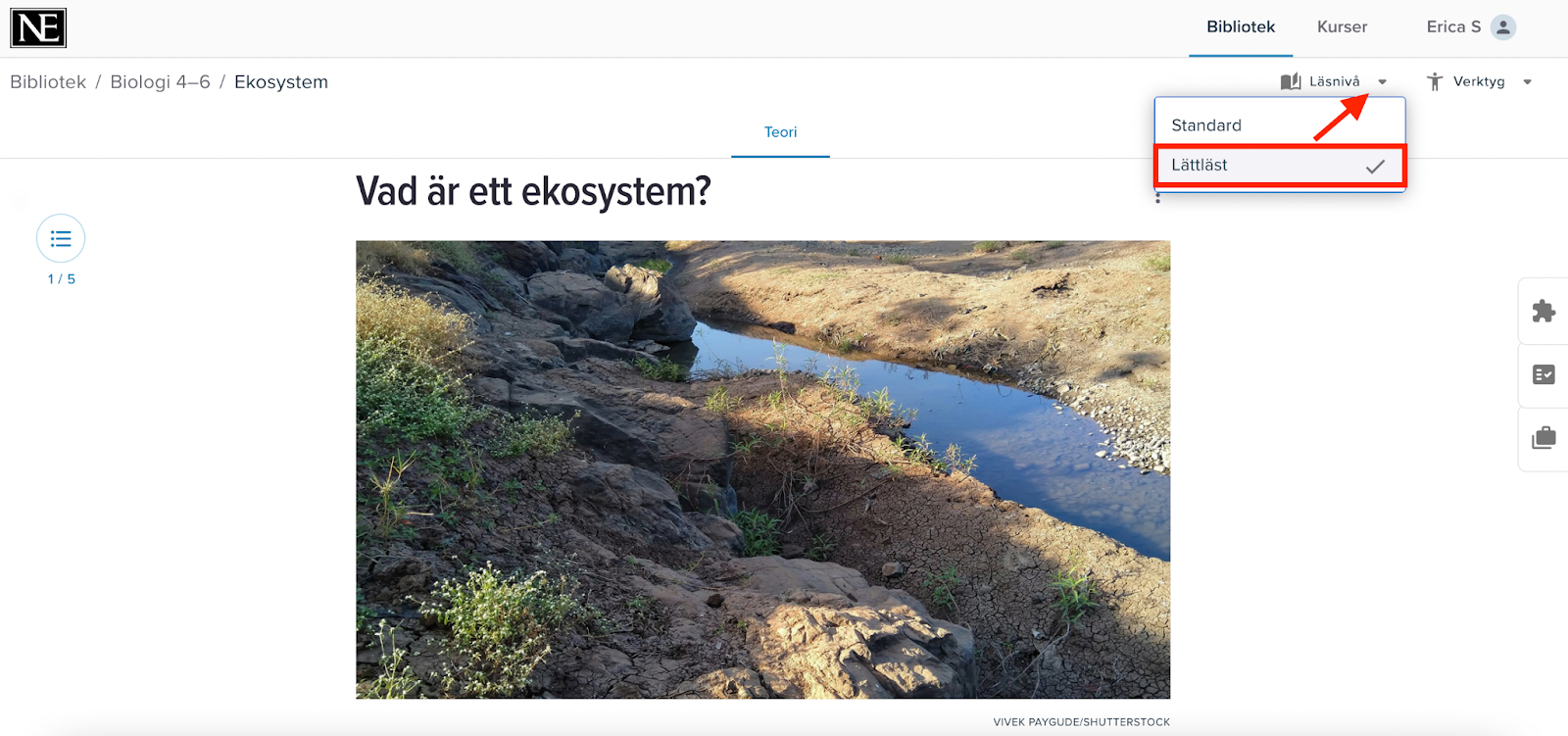This screenshot has width=1568, height=736.
Task: Switch to the Teori tab
Action: (780, 132)
